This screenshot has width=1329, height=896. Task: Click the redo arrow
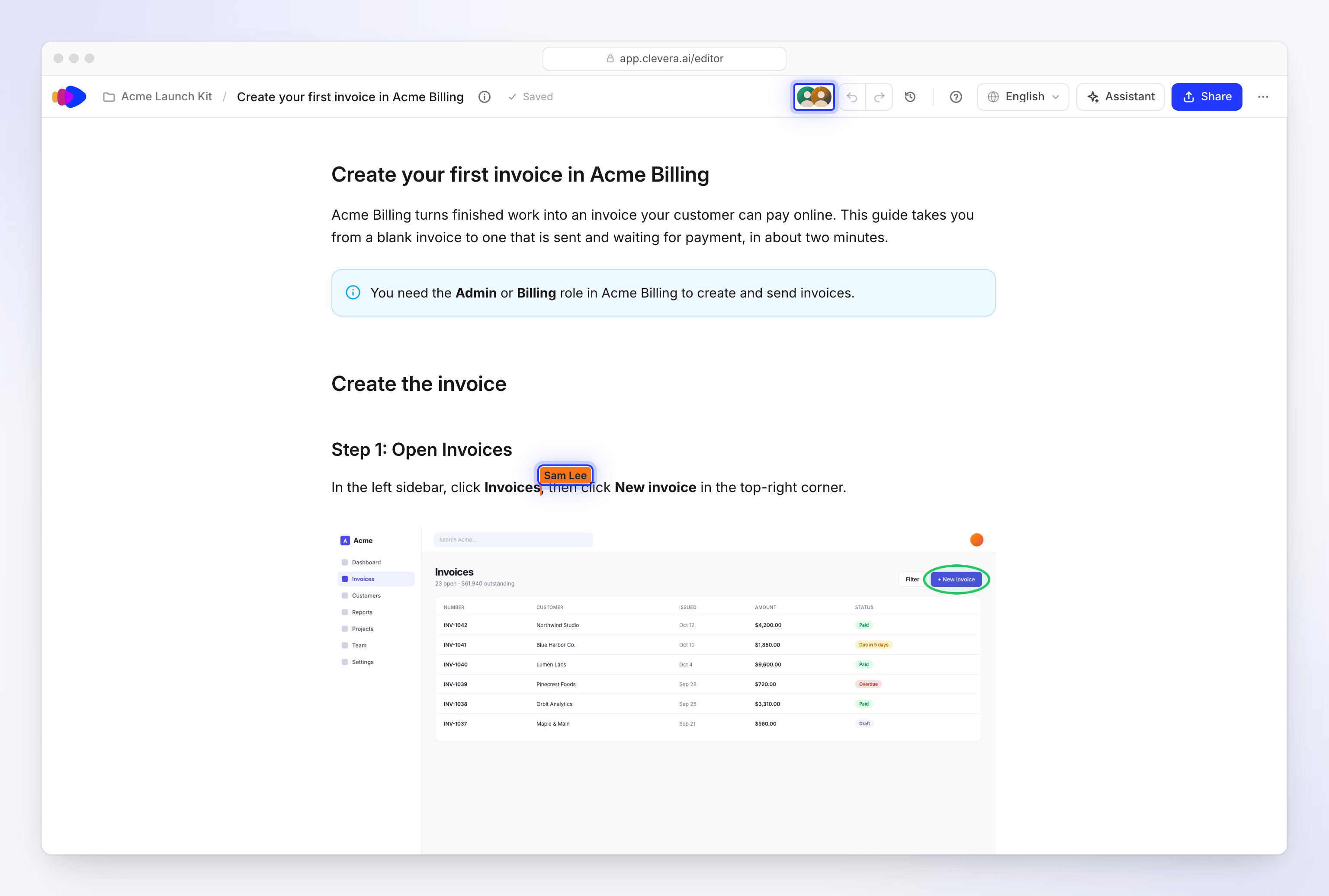pyautogui.click(x=879, y=96)
